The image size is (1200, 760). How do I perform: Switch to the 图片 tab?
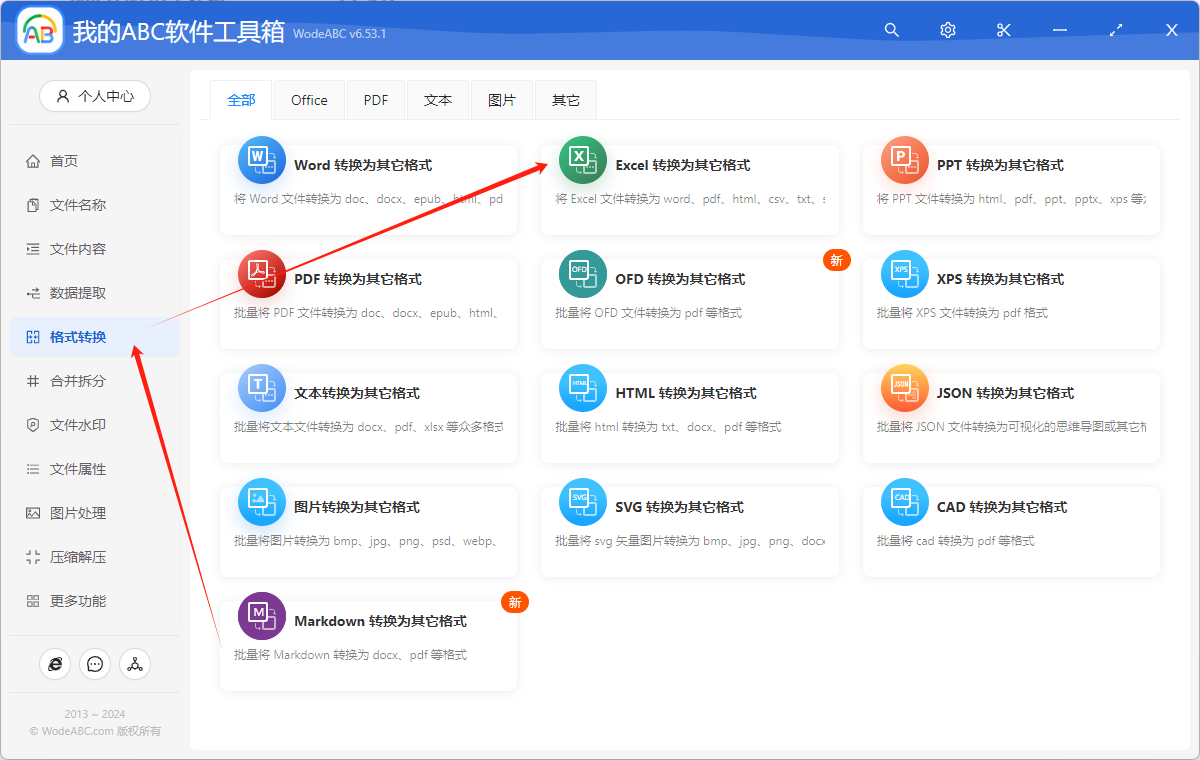pyautogui.click(x=502, y=100)
